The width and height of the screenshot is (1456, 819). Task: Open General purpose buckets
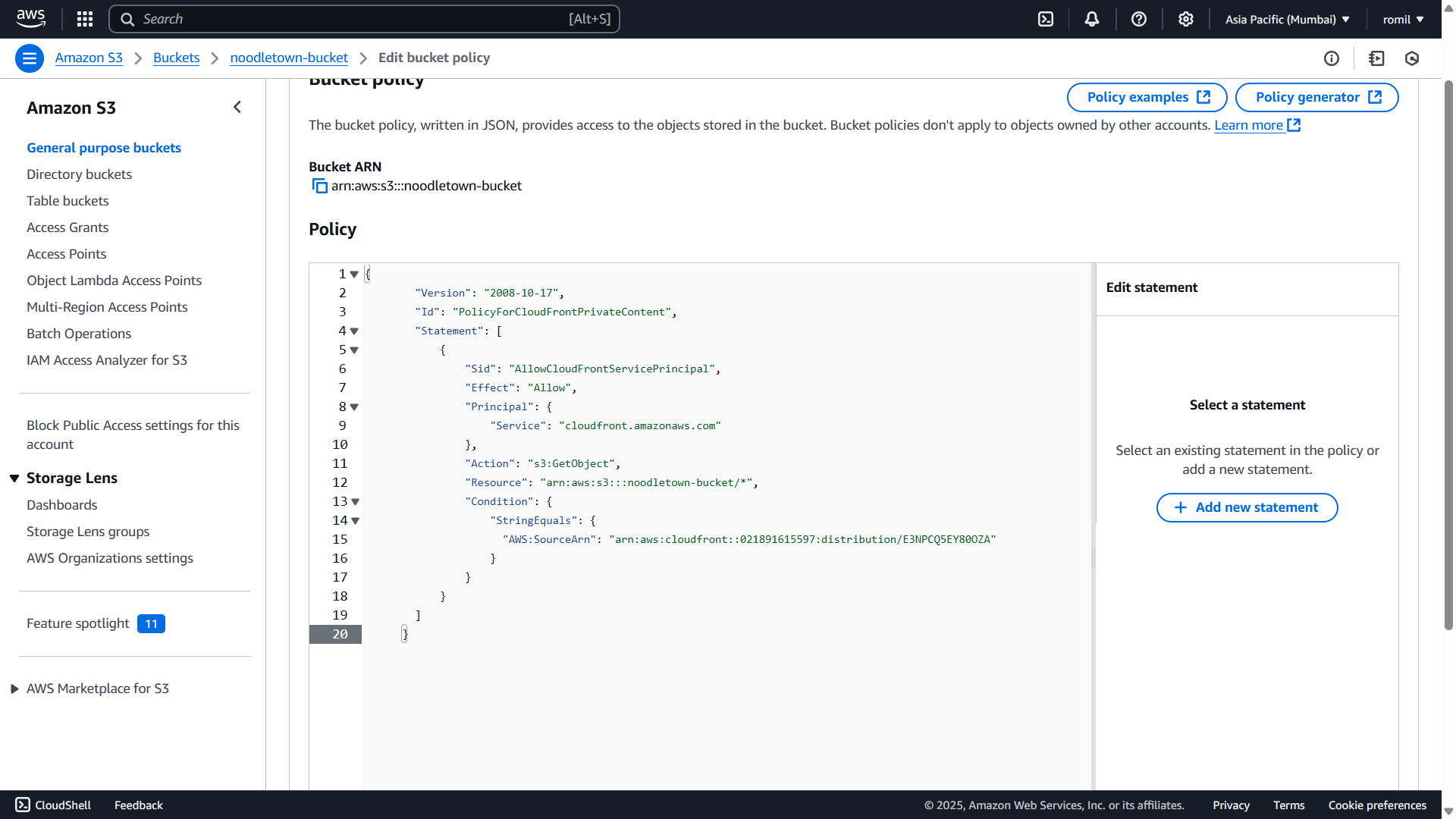104,148
